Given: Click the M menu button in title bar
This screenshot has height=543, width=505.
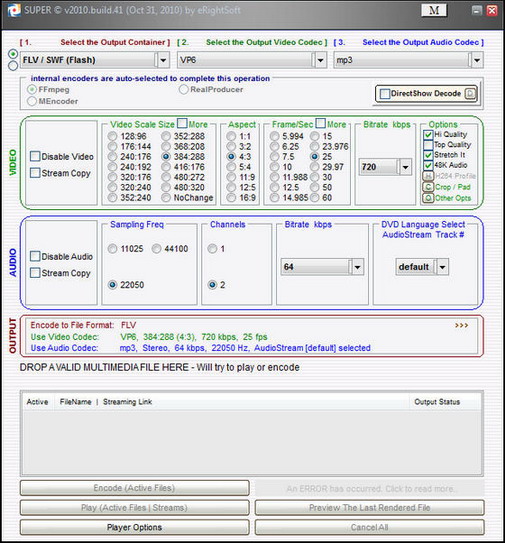Looking at the screenshot, I should [x=434, y=10].
